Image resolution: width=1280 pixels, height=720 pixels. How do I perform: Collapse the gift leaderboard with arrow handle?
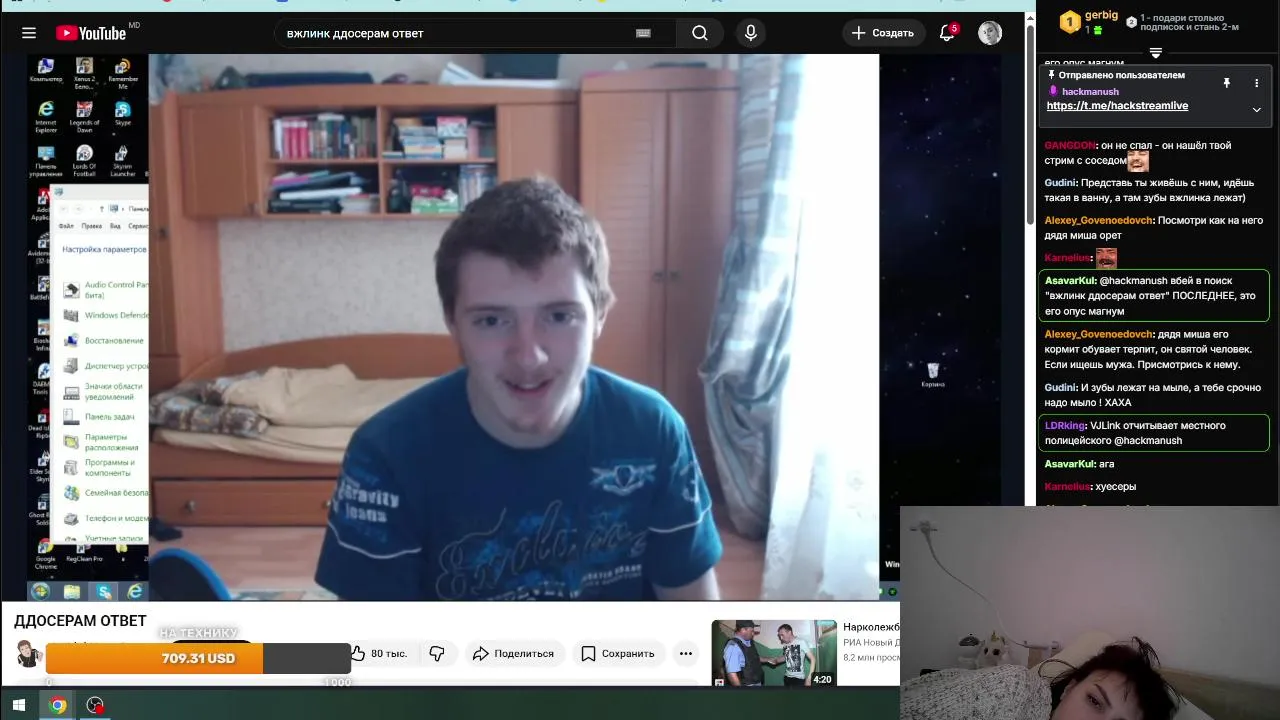[x=1155, y=52]
